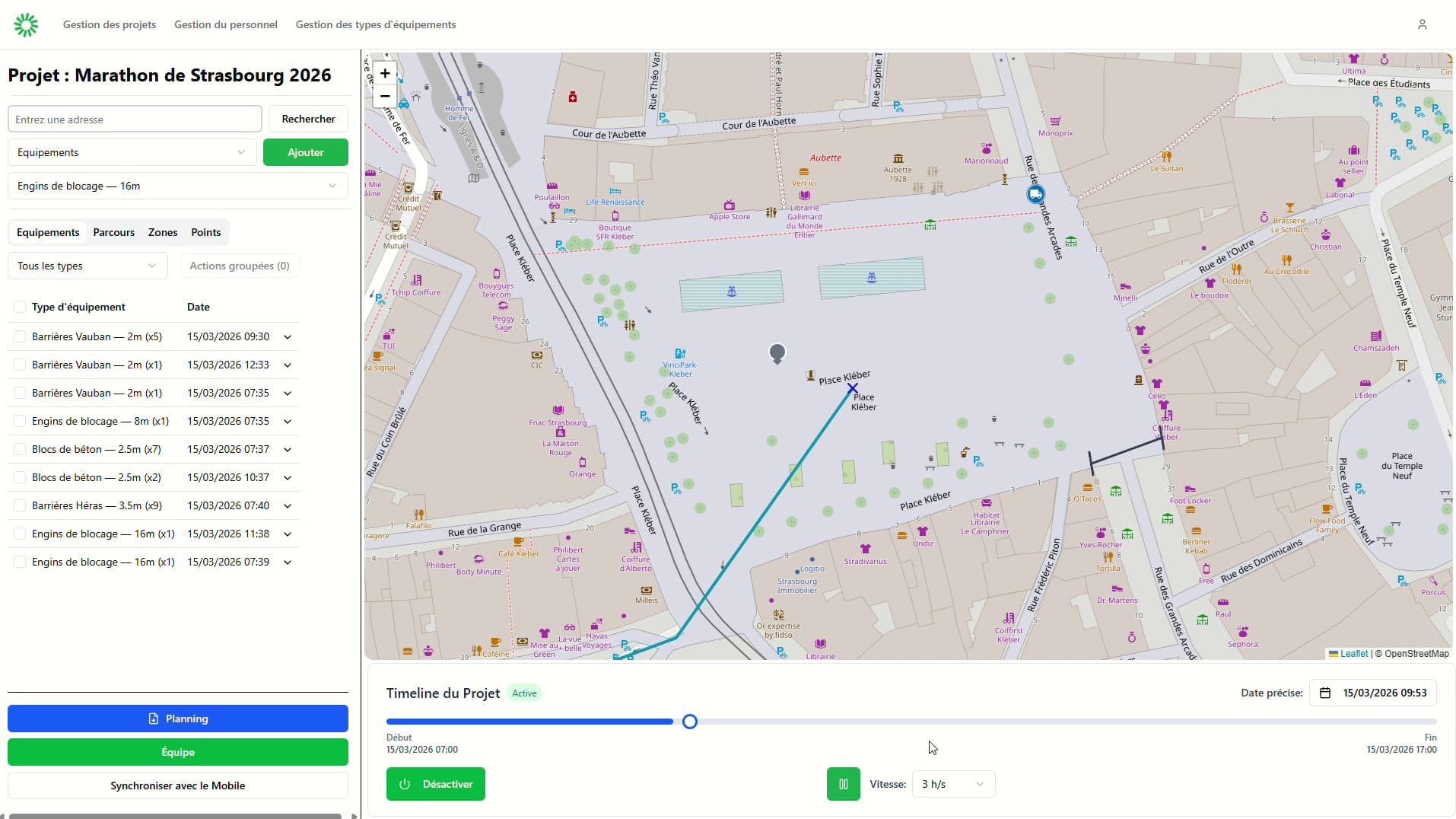Toggle the select-all equipment checkbox
The width and height of the screenshot is (1456, 819).
point(20,307)
